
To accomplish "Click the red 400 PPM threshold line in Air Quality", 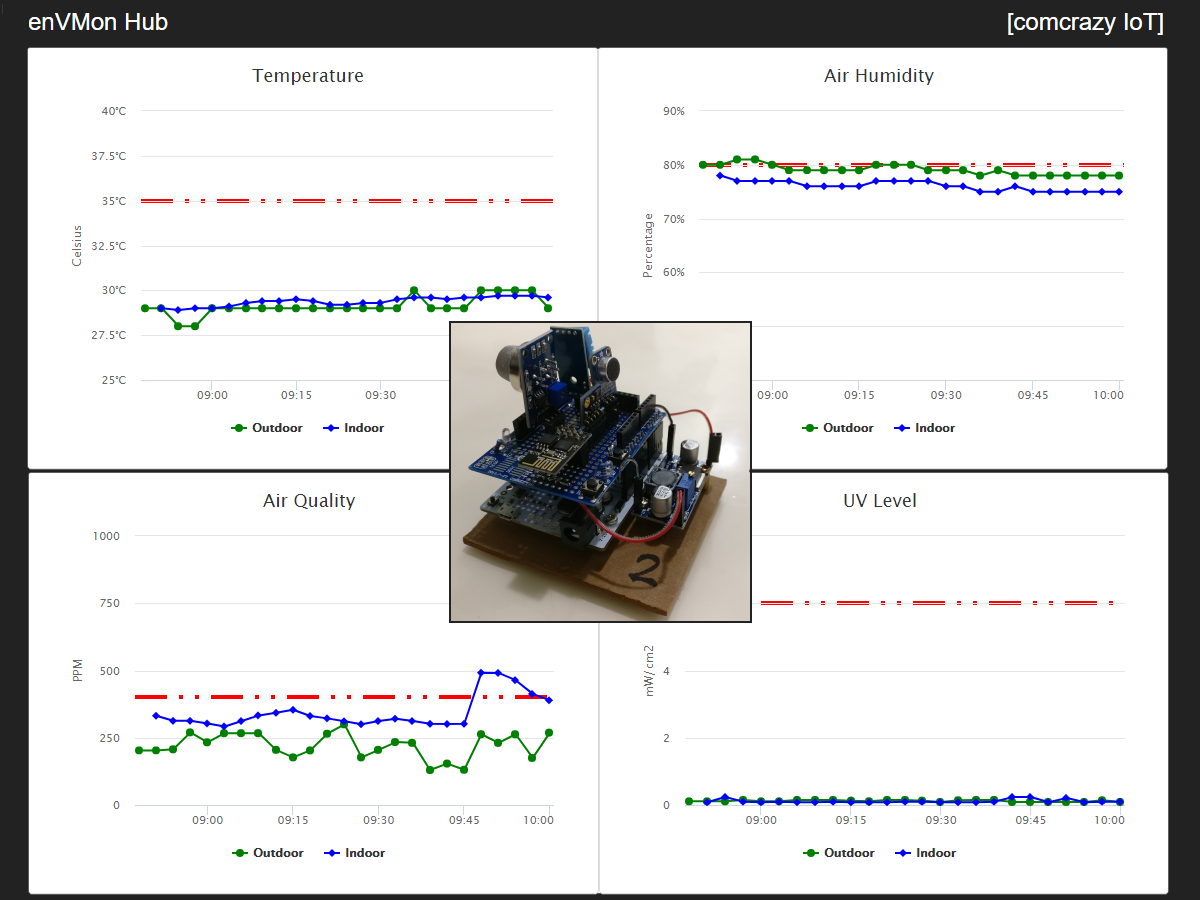I will tap(340, 696).
